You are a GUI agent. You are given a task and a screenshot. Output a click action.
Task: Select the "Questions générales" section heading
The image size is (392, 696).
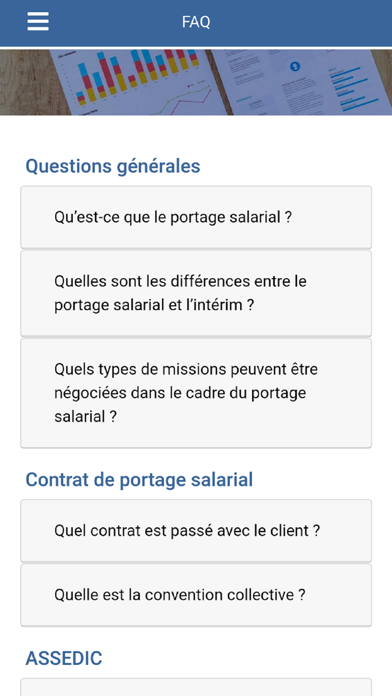[x=113, y=166]
